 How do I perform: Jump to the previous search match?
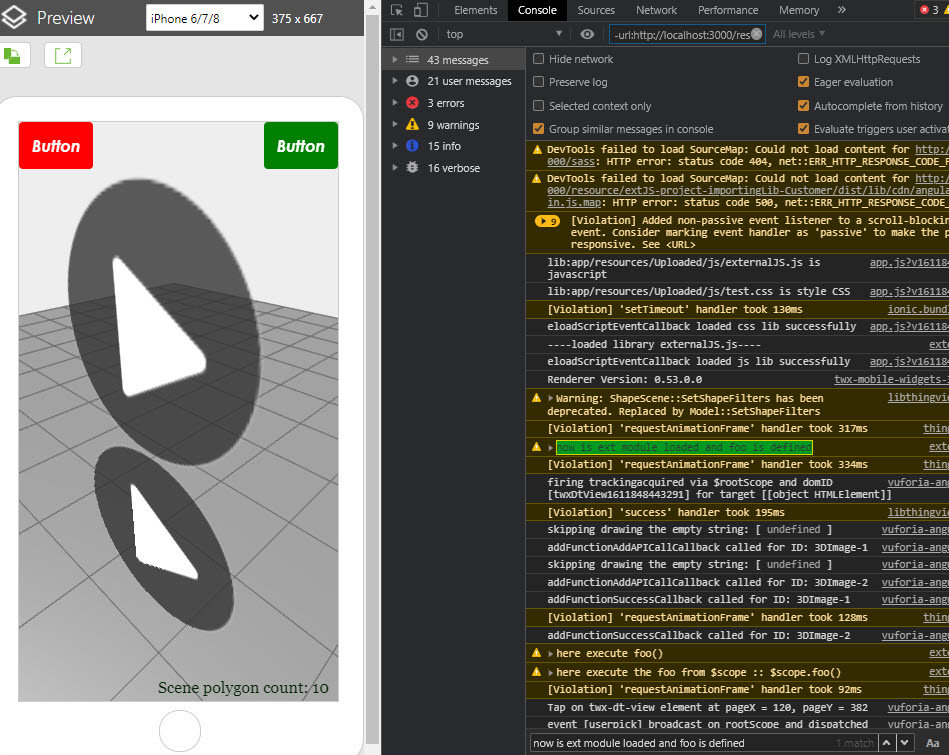[x=886, y=743]
